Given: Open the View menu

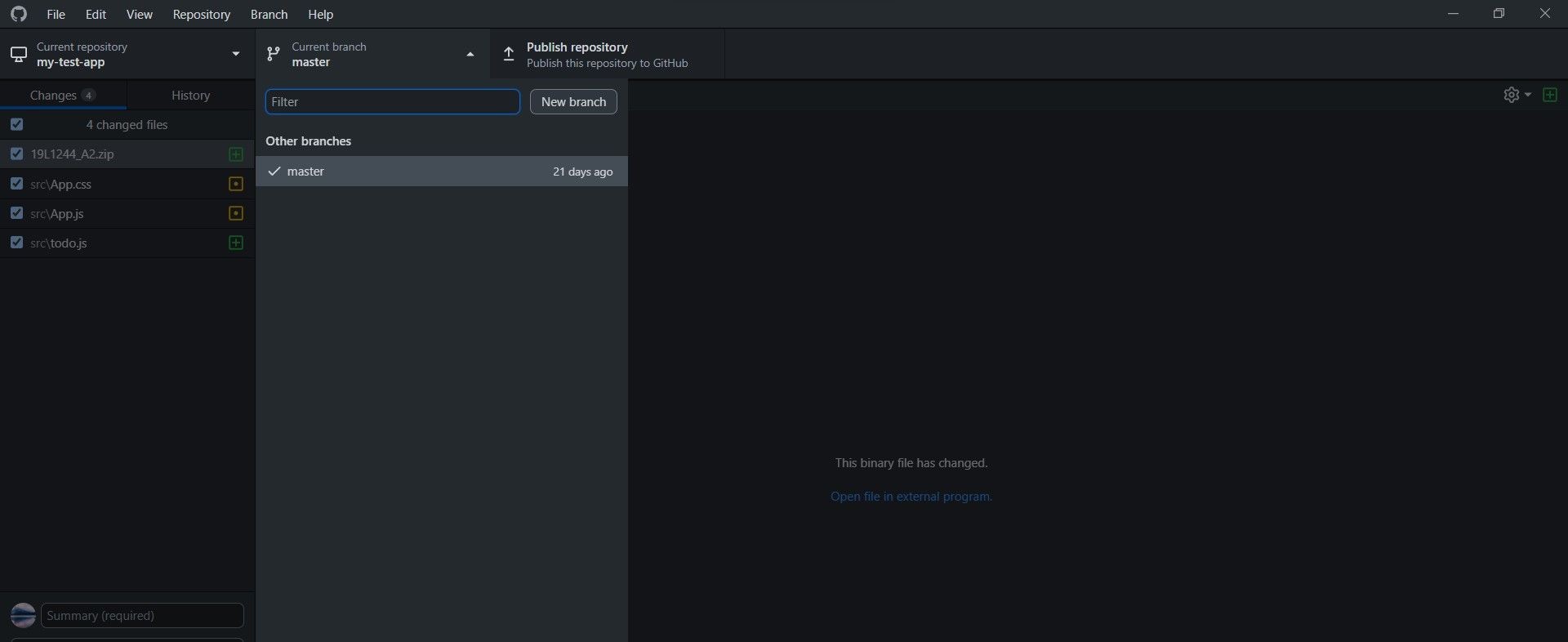Looking at the screenshot, I should tap(139, 14).
